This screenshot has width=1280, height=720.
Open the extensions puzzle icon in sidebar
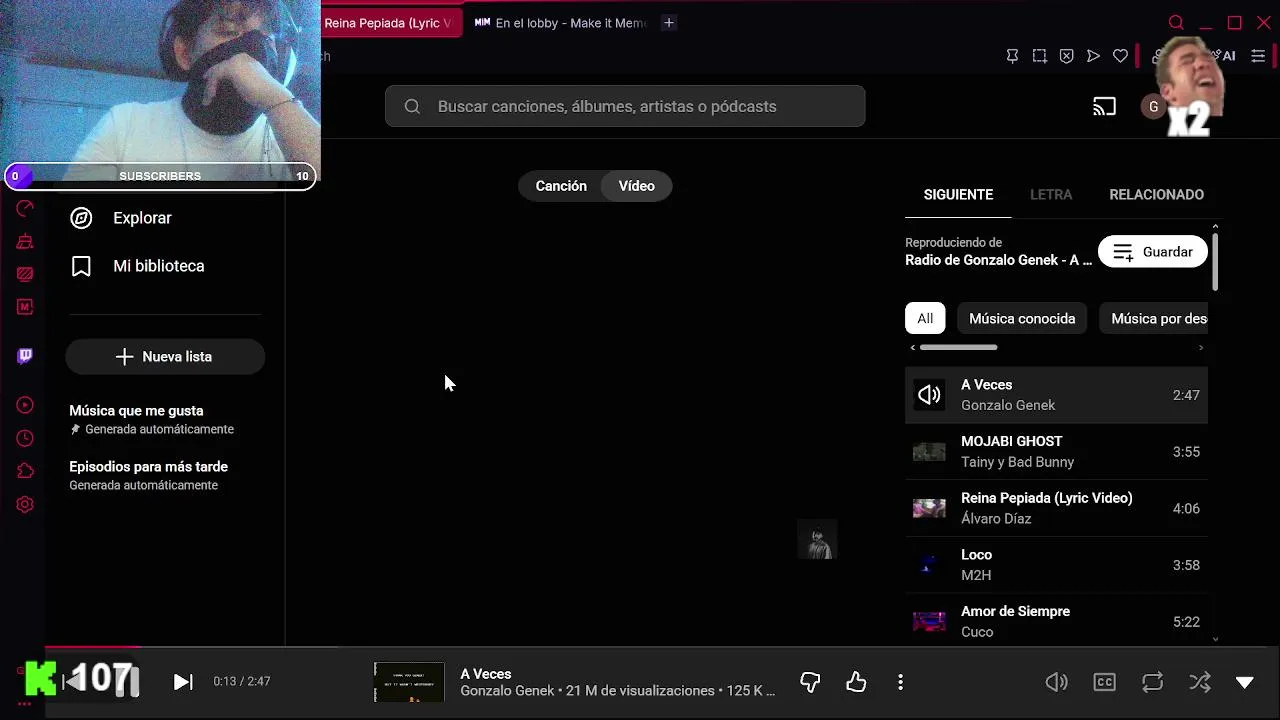(x=25, y=471)
